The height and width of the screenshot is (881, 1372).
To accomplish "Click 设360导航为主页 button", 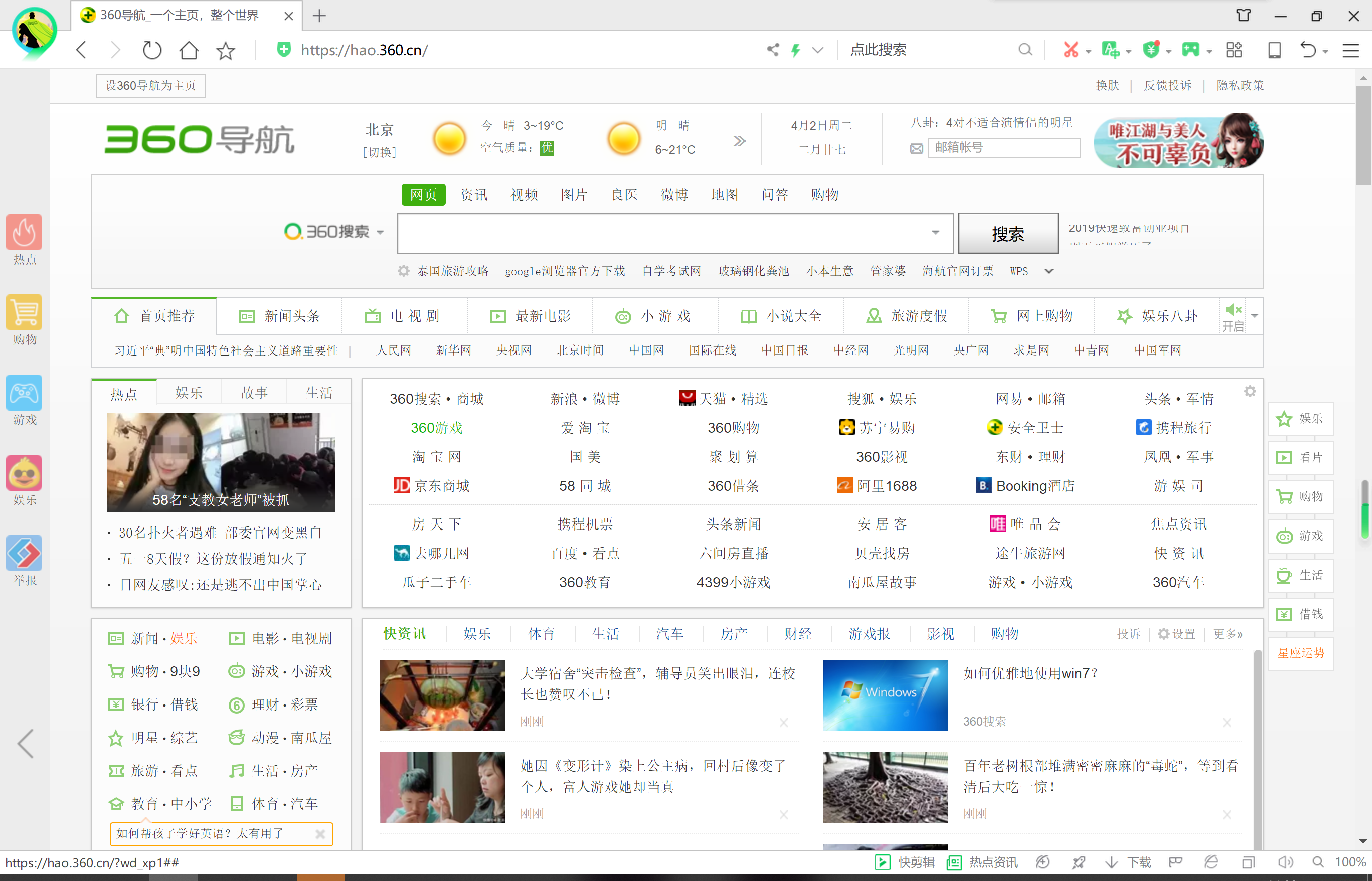I will 150,86.
